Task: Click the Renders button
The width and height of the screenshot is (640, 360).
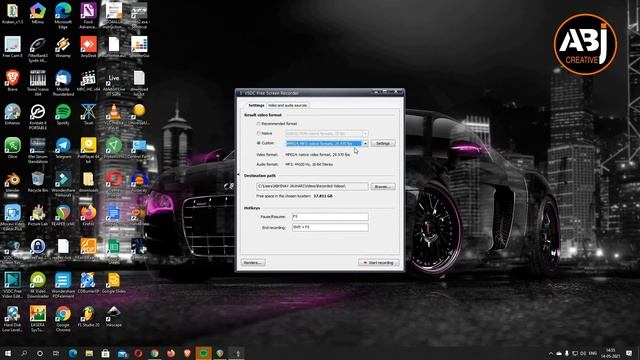Action: tap(253, 262)
